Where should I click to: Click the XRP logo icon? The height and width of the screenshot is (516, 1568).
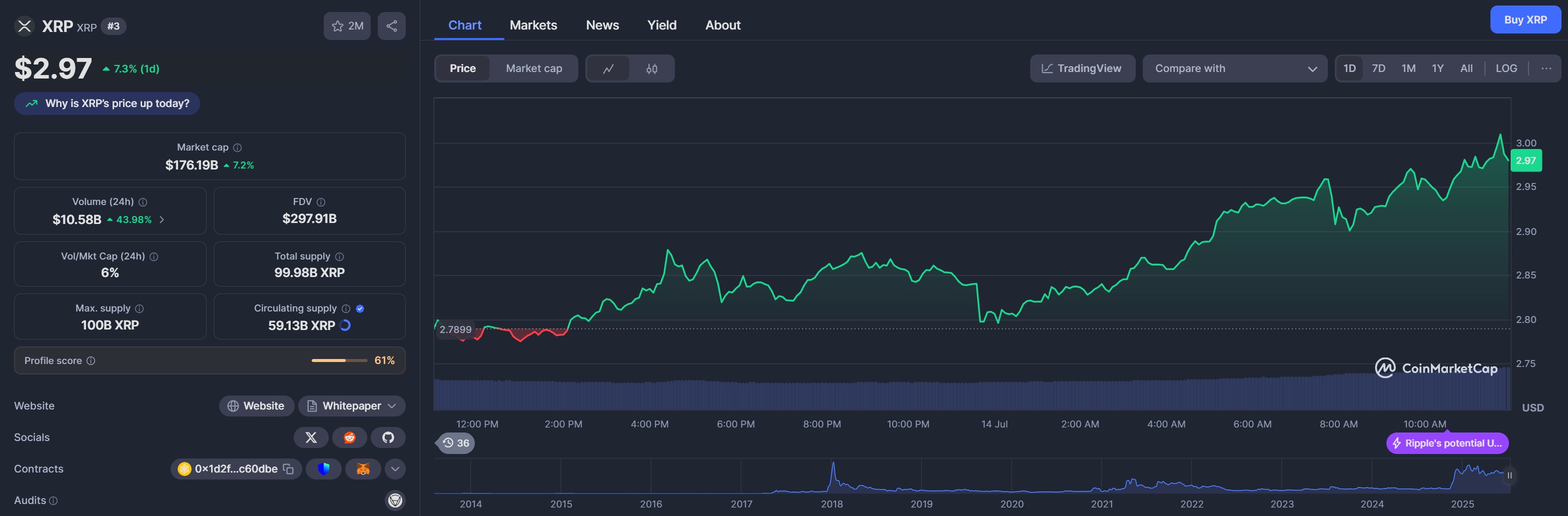[x=25, y=25]
